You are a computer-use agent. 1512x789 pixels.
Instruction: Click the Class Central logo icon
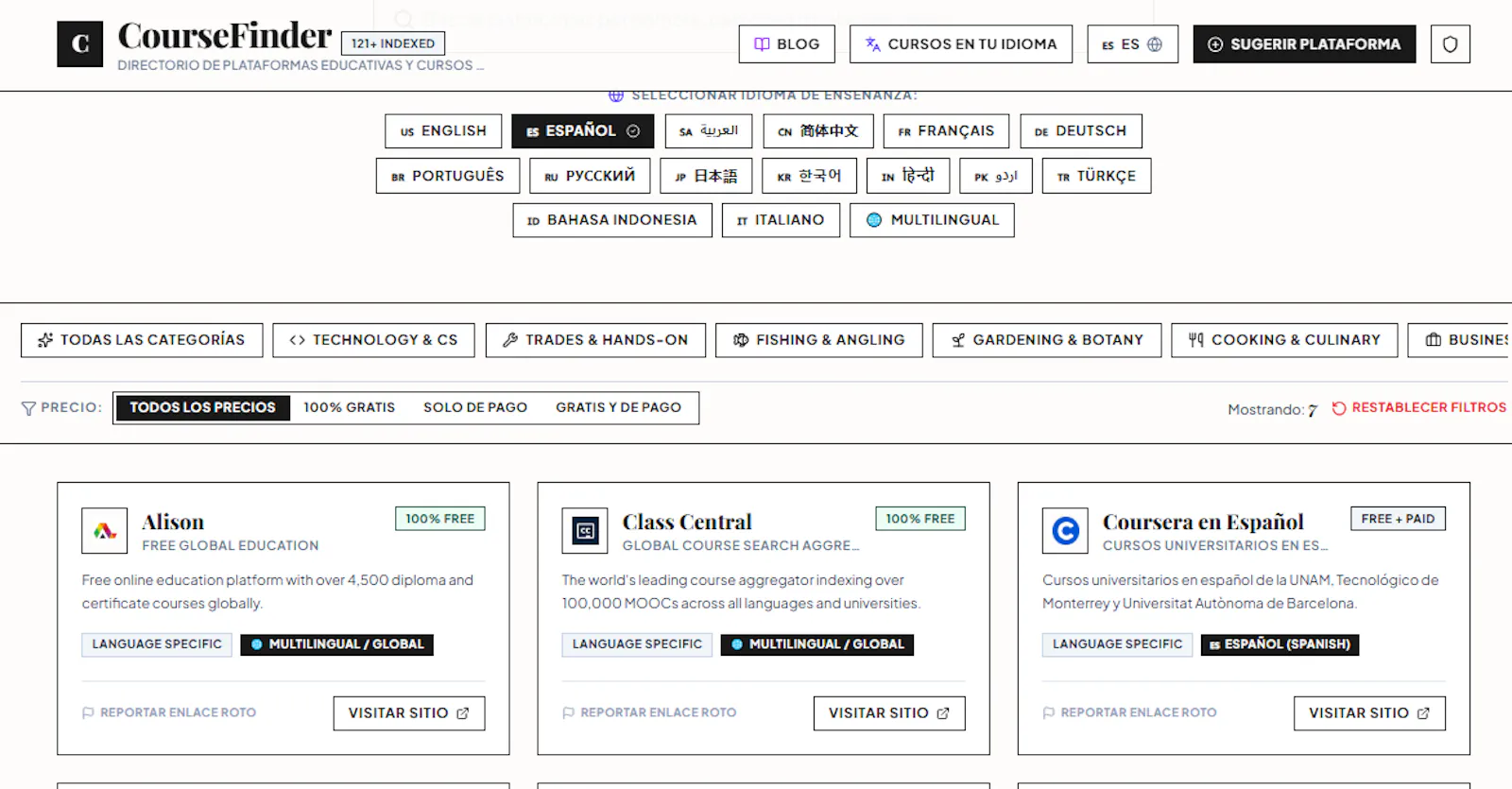click(x=585, y=531)
